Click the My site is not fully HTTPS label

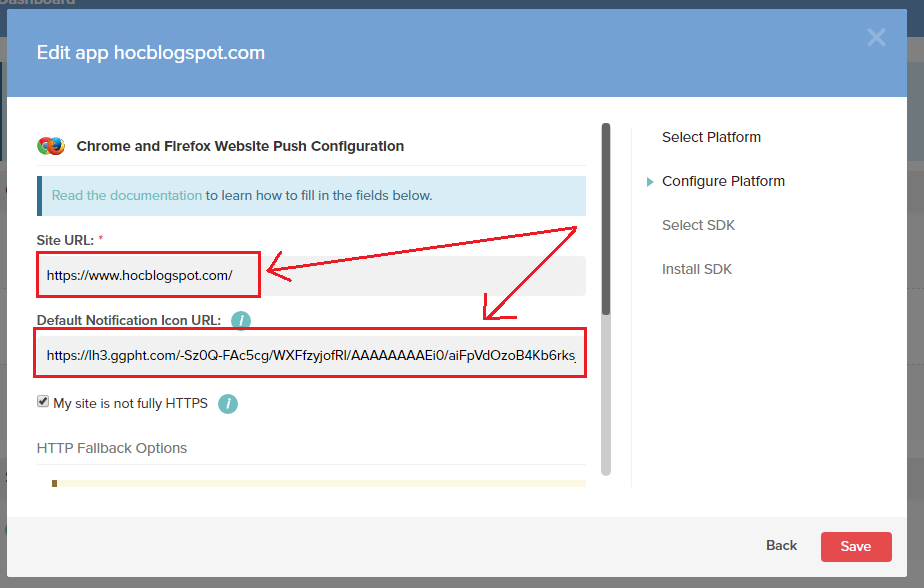(x=130, y=404)
